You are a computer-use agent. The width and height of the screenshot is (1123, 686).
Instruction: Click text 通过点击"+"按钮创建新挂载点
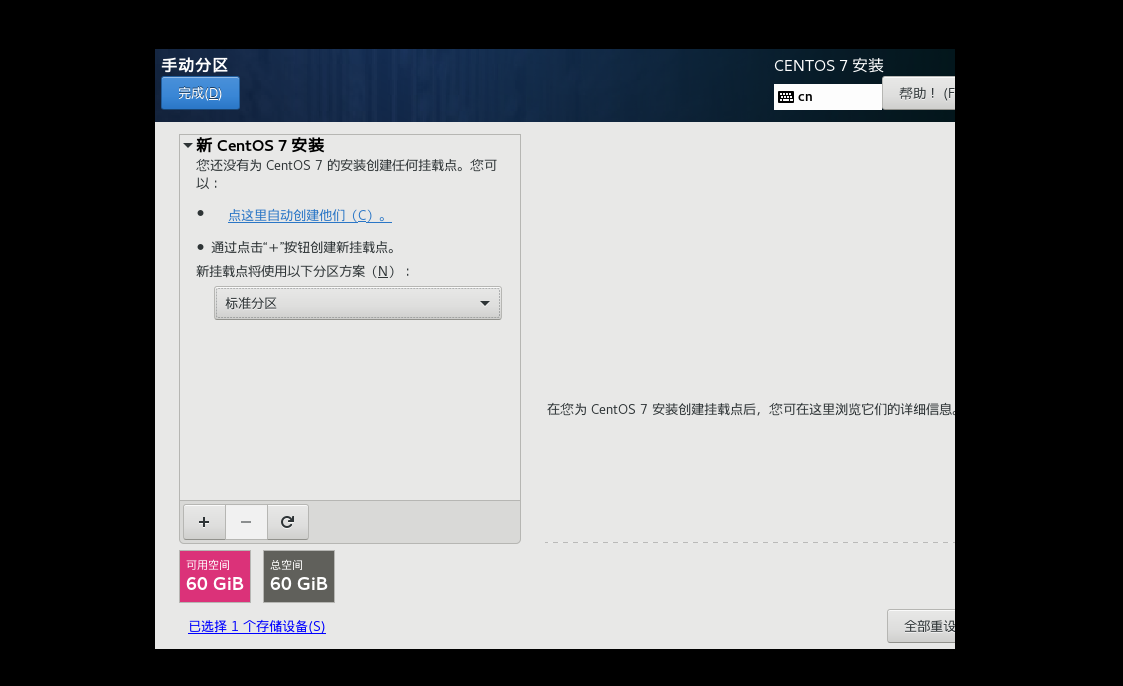tap(303, 248)
